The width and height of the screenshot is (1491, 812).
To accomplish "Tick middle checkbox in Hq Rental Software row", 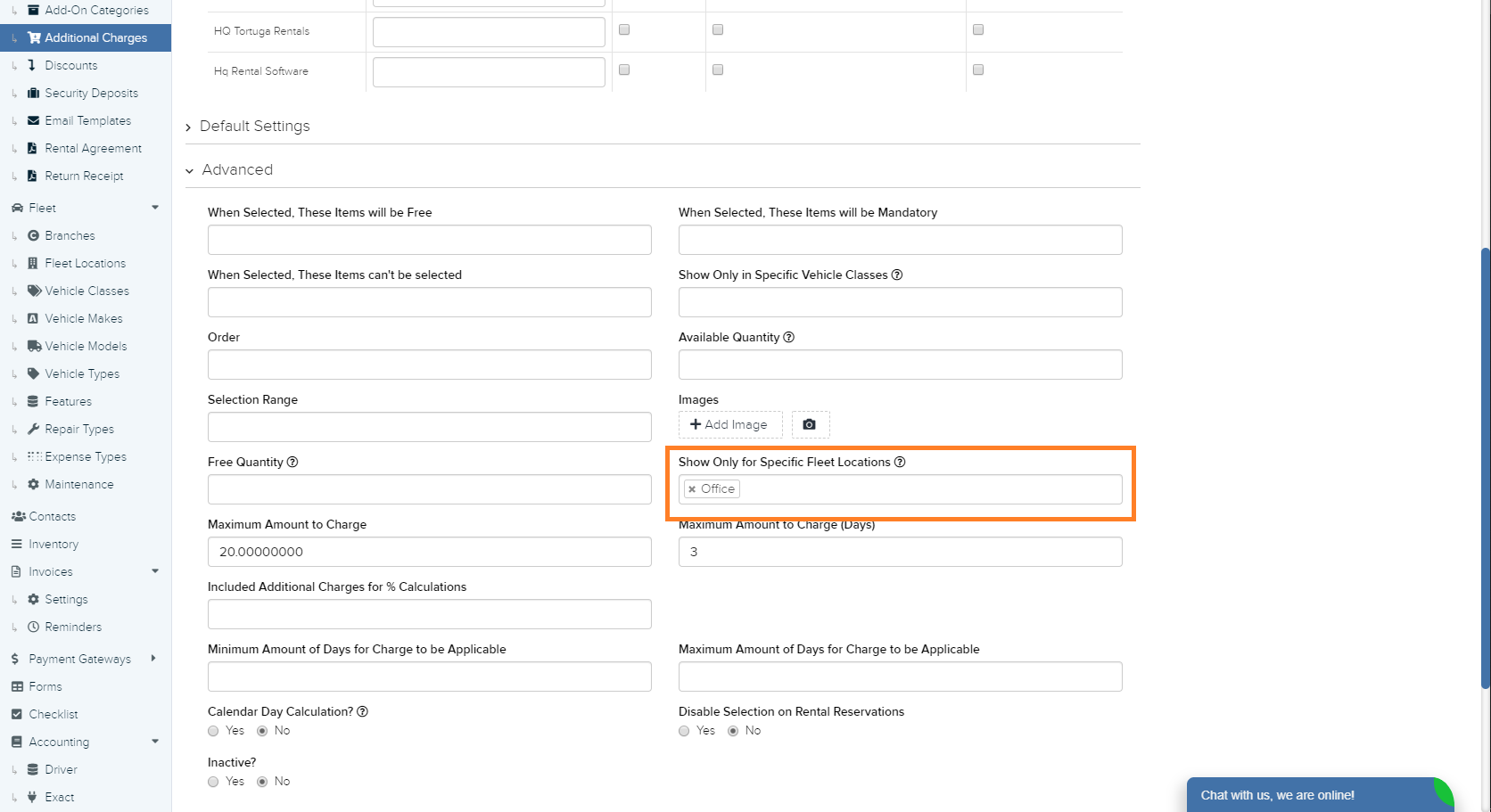I will point(718,70).
